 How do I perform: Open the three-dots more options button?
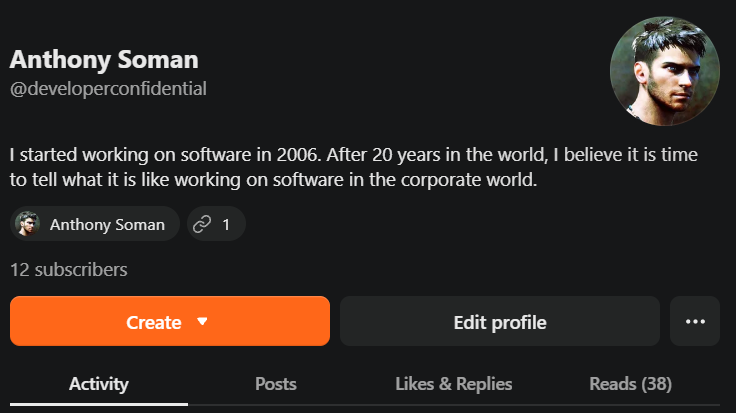point(695,321)
